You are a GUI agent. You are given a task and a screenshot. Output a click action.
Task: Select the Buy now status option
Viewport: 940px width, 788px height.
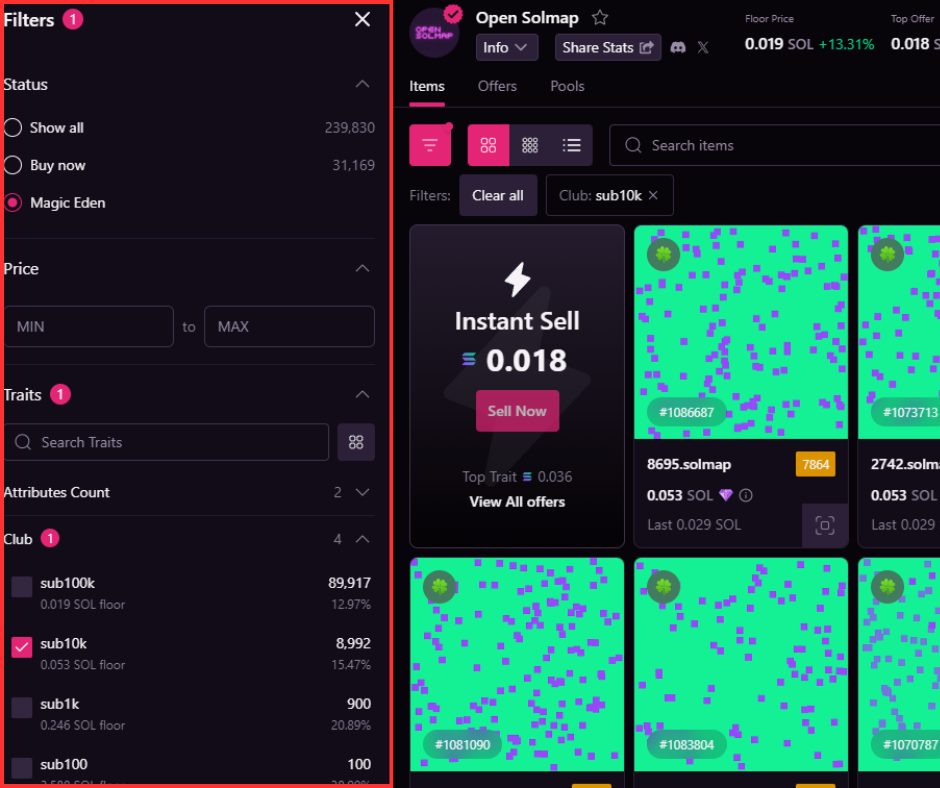click(x=13, y=165)
